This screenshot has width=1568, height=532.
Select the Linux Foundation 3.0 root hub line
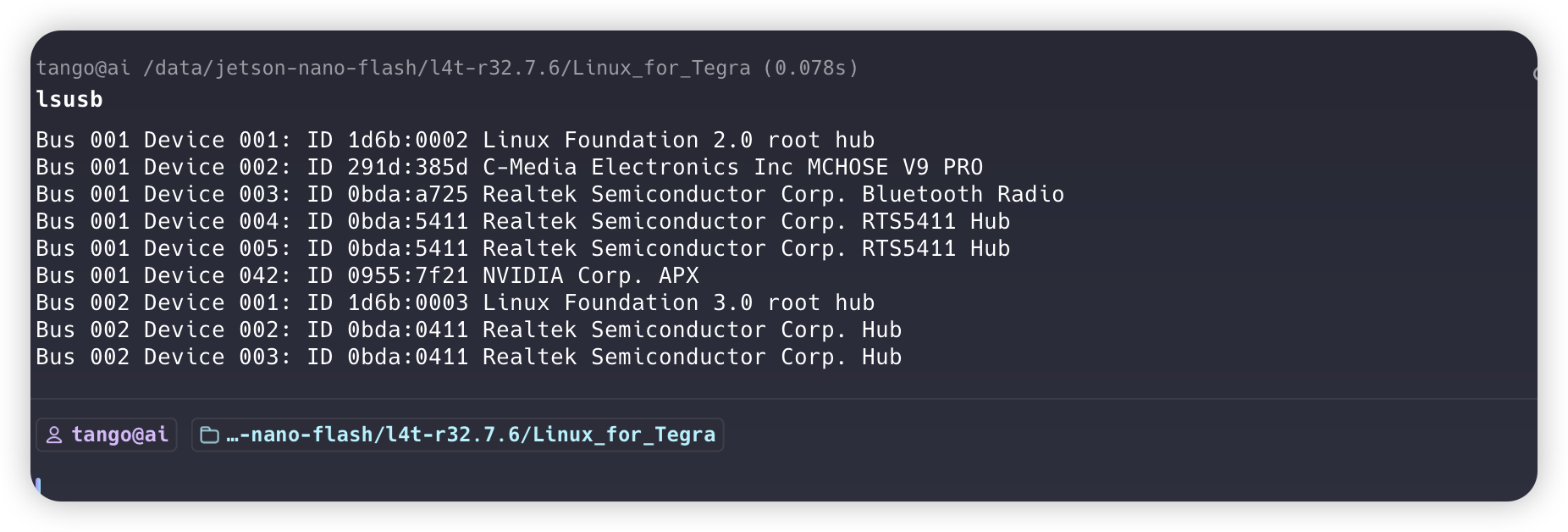click(455, 302)
